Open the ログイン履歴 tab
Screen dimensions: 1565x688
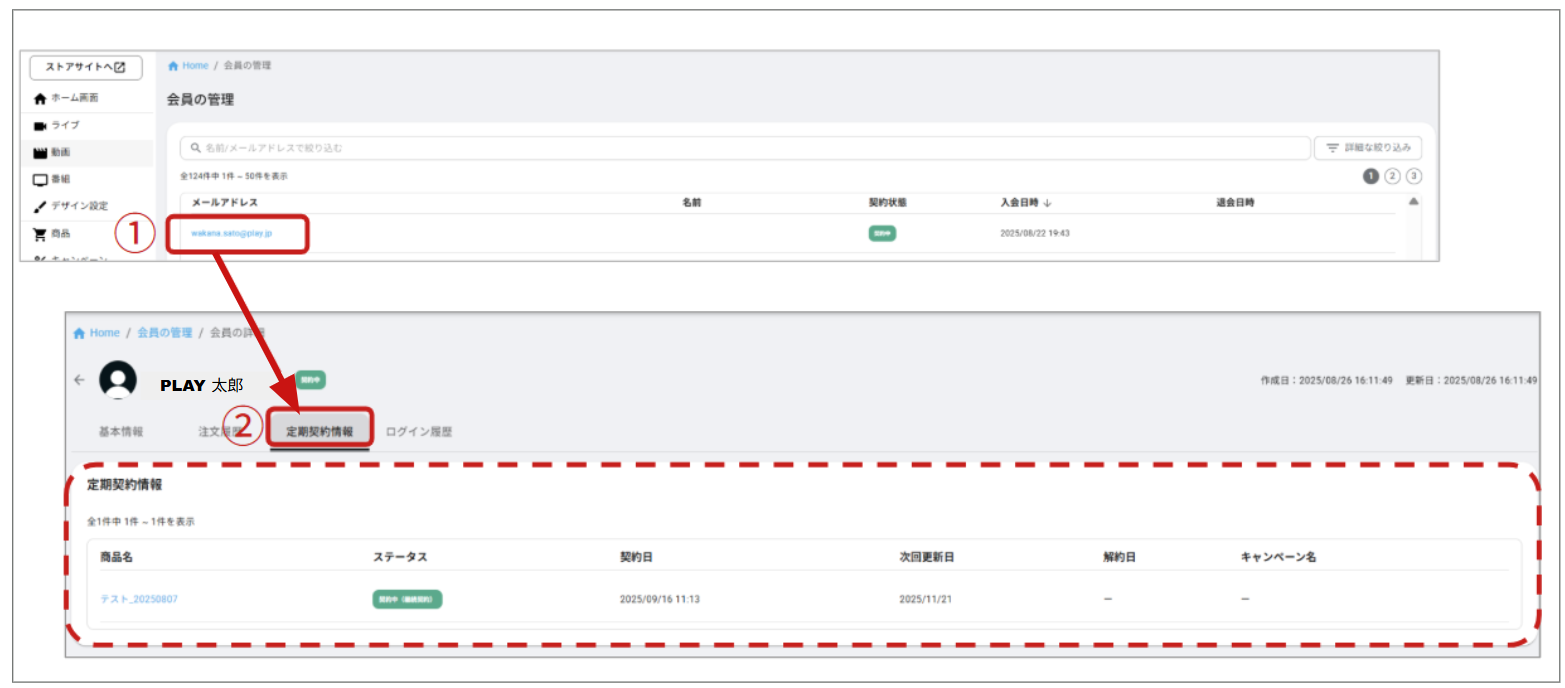click(418, 432)
